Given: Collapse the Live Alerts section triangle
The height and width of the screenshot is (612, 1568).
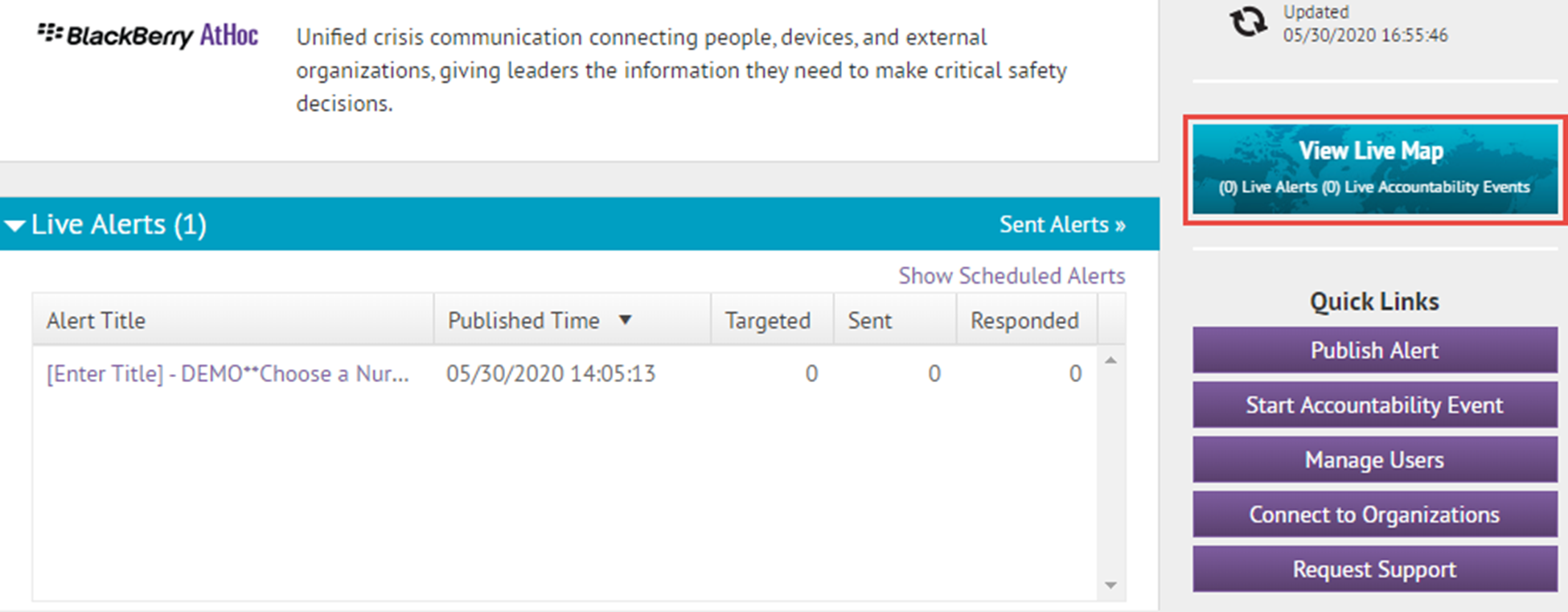Looking at the screenshot, I should [x=14, y=226].
